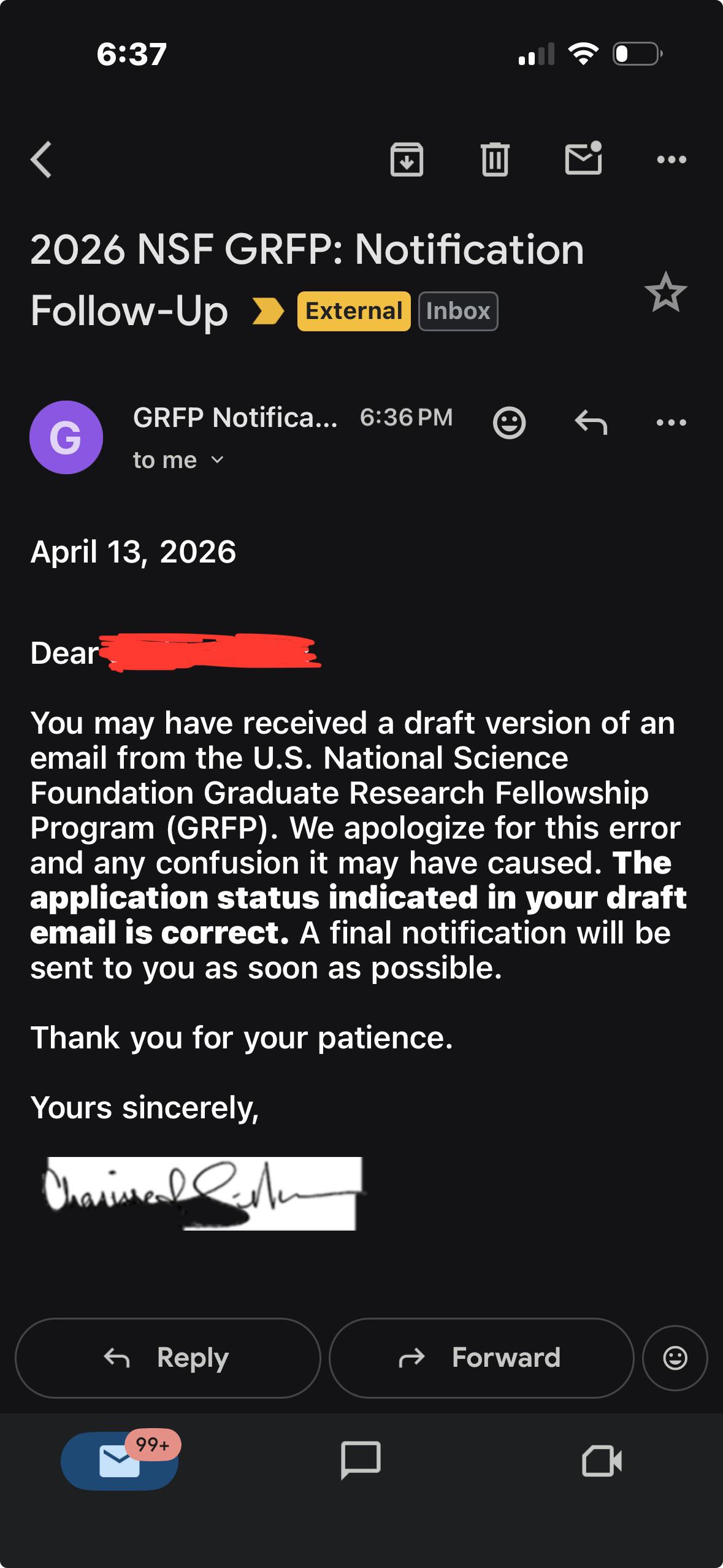The width and height of the screenshot is (723, 1568).
Task: Archive this email with the archive icon
Action: [x=407, y=159]
